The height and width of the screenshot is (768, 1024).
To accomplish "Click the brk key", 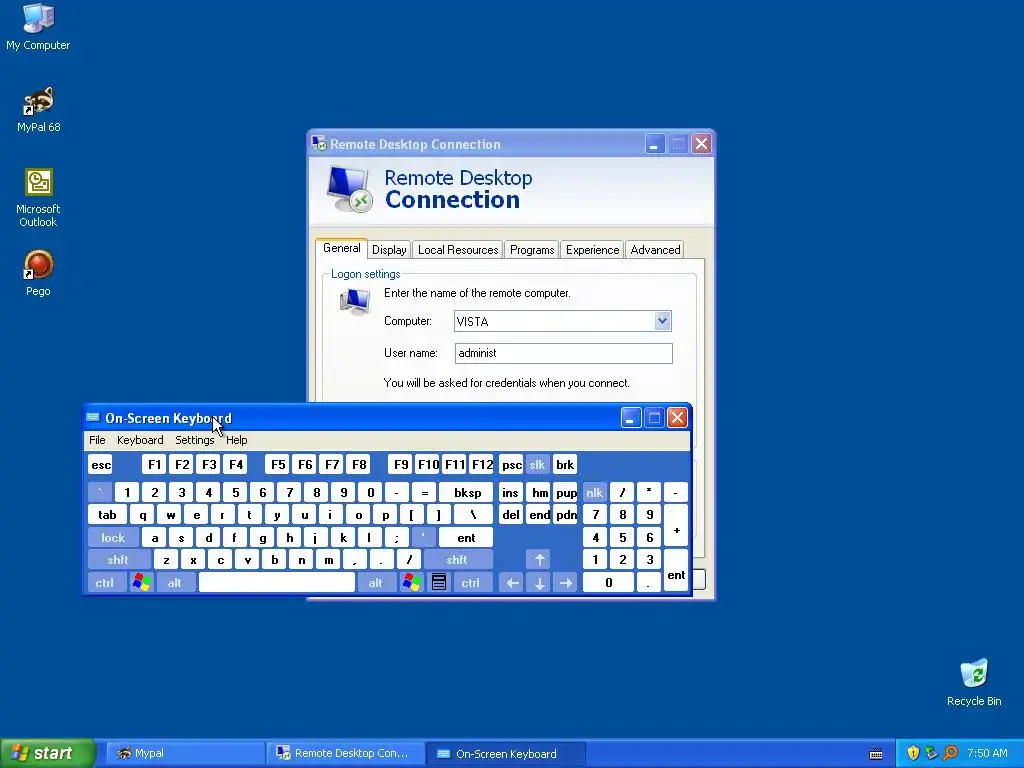I will 565,464.
